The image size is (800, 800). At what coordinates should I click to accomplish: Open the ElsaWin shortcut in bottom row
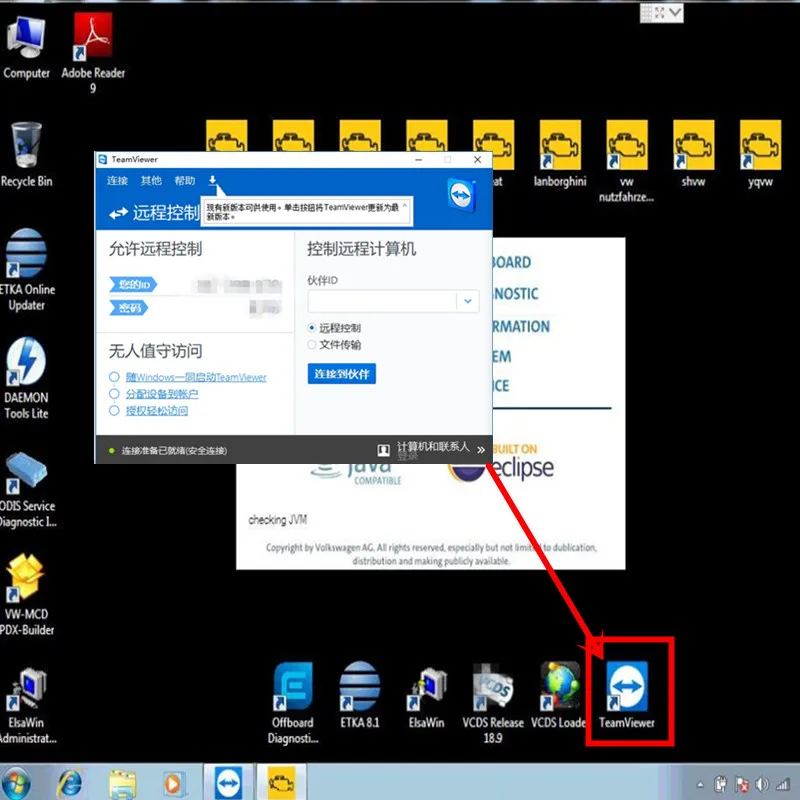pyautogui.click(x=427, y=697)
